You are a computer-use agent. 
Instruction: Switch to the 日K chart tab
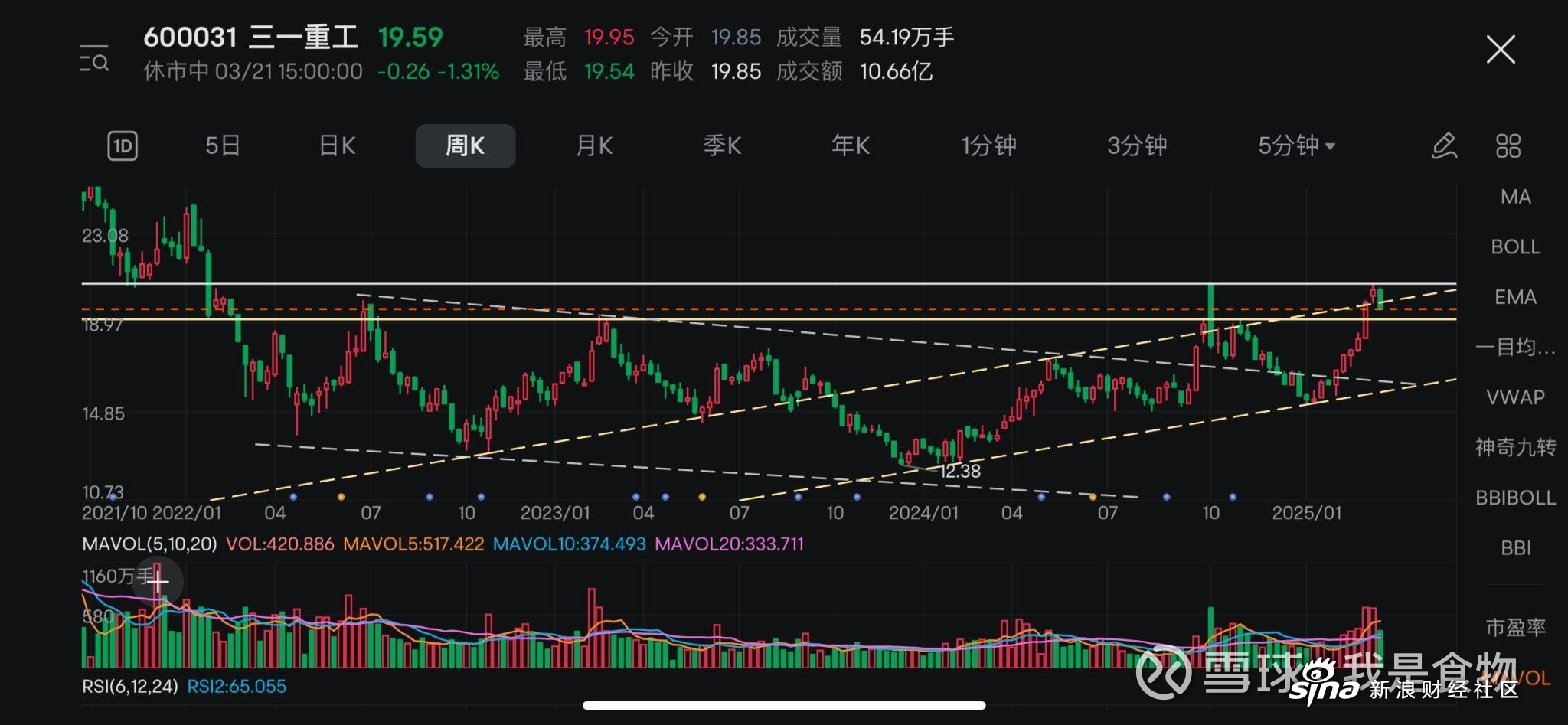337,145
